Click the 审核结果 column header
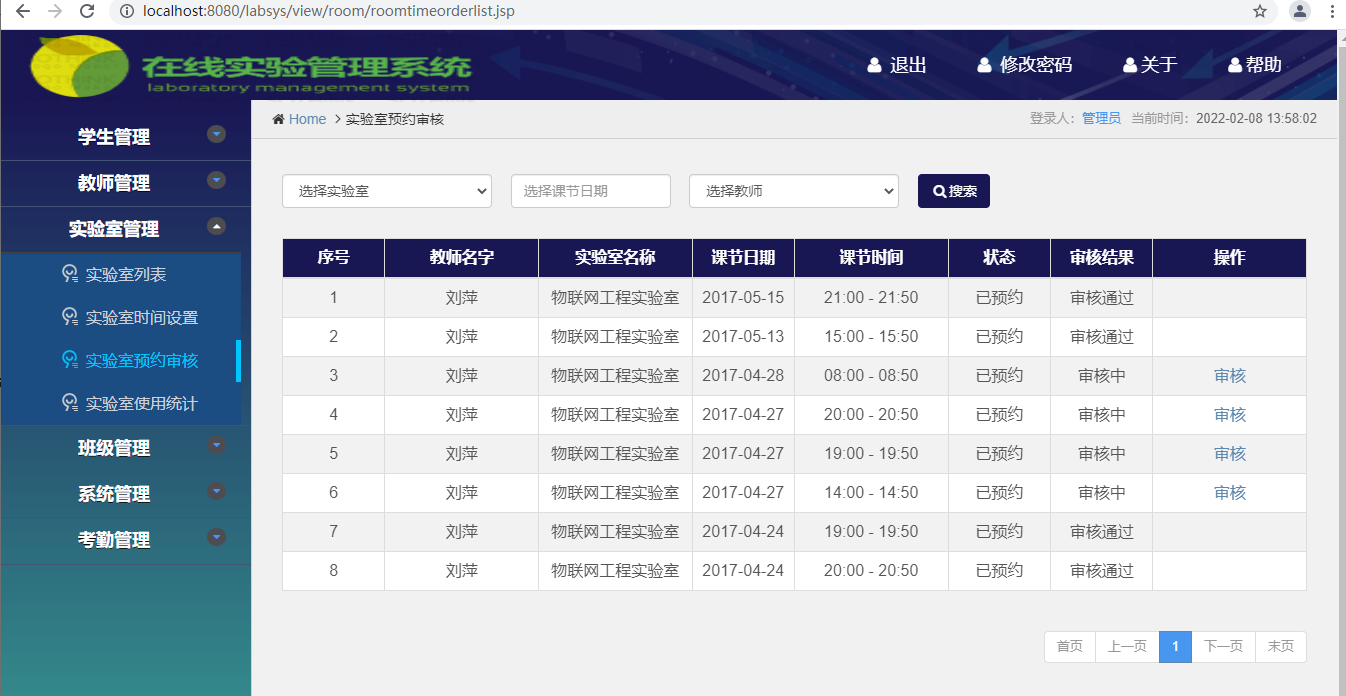 (x=1102, y=258)
